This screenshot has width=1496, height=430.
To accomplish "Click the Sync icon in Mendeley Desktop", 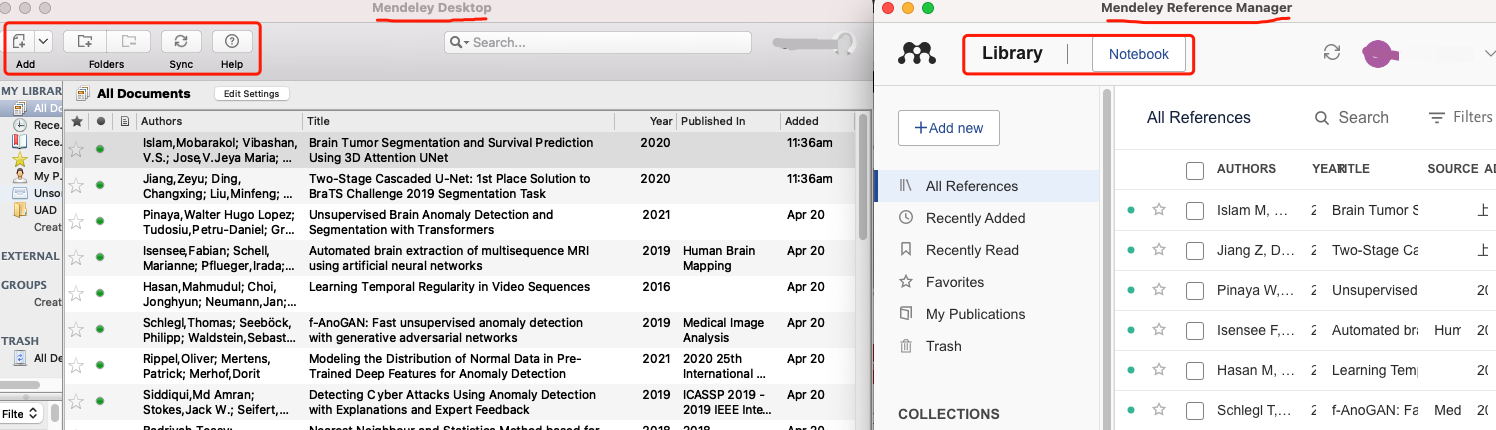I will [181, 41].
